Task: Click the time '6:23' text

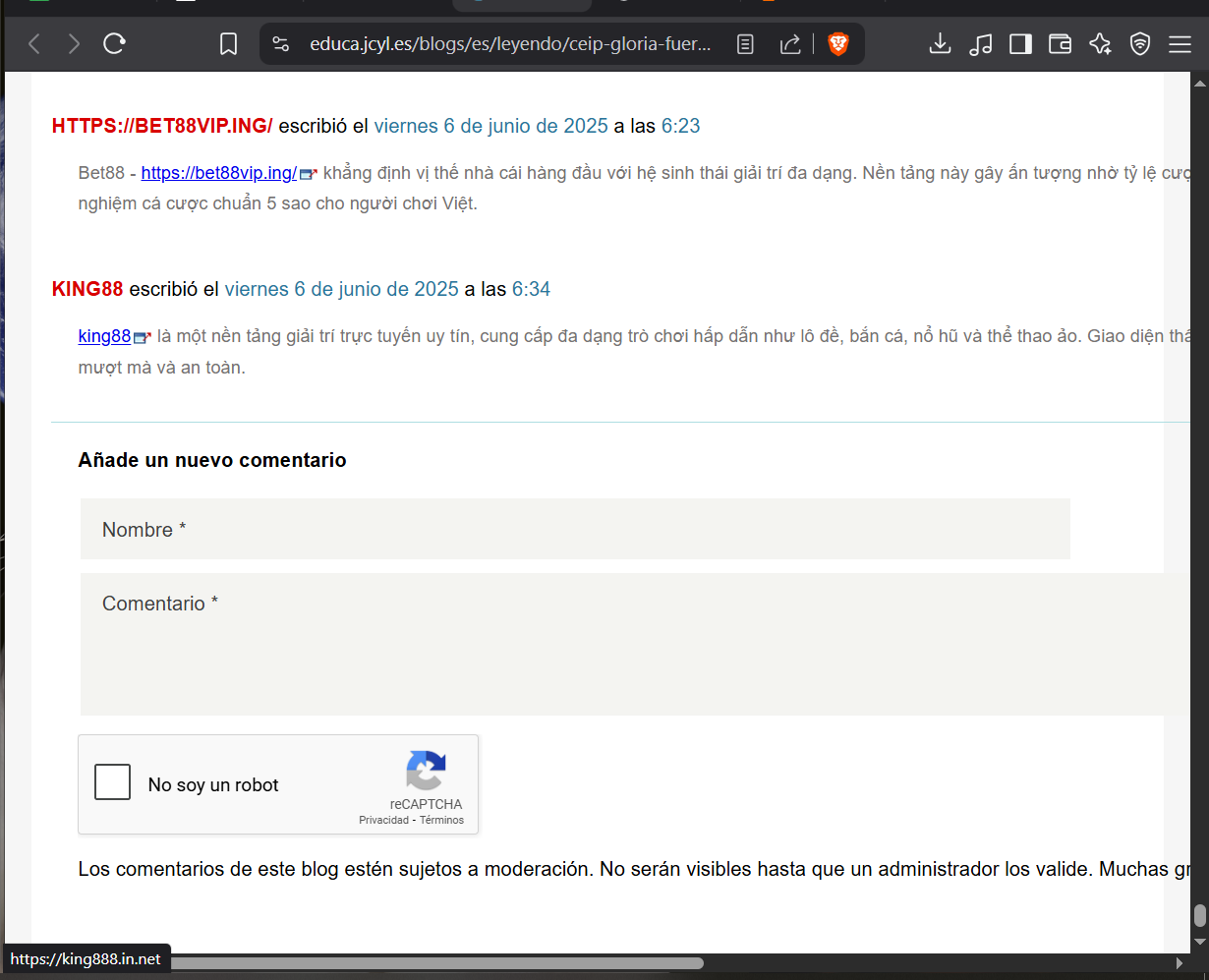Action: click(680, 126)
